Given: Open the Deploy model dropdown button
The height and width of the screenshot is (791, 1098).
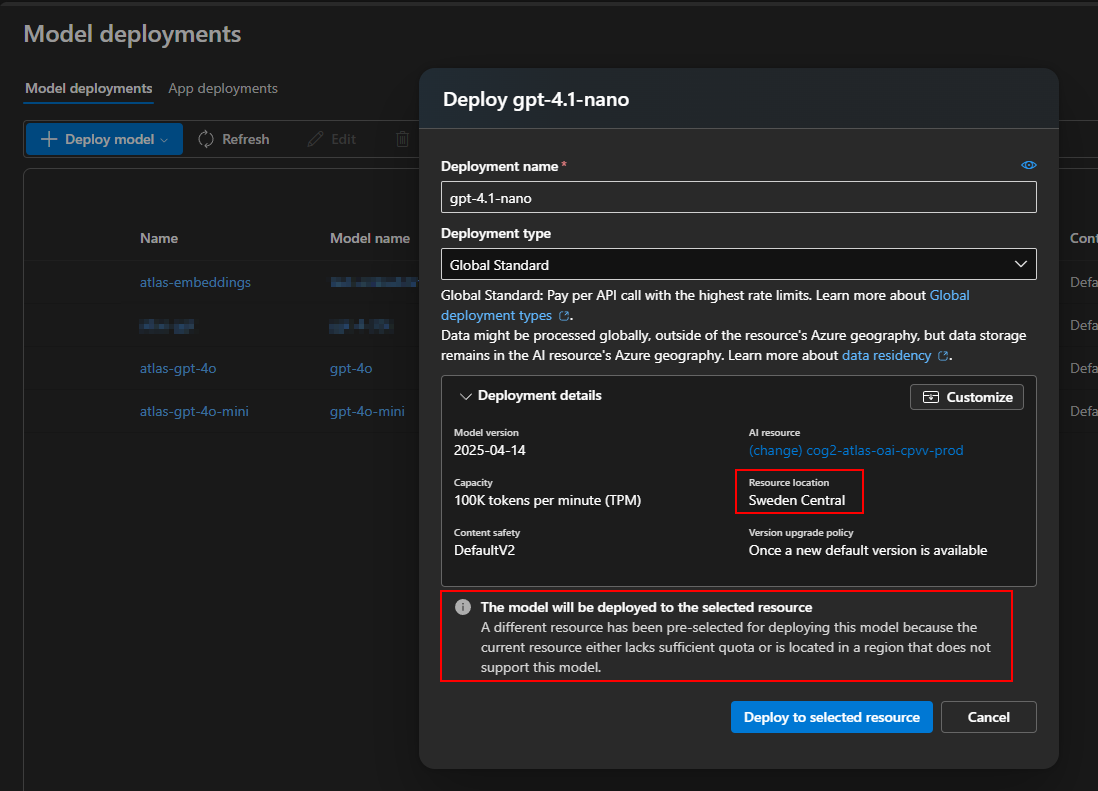Looking at the screenshot, I should (104, 139).
